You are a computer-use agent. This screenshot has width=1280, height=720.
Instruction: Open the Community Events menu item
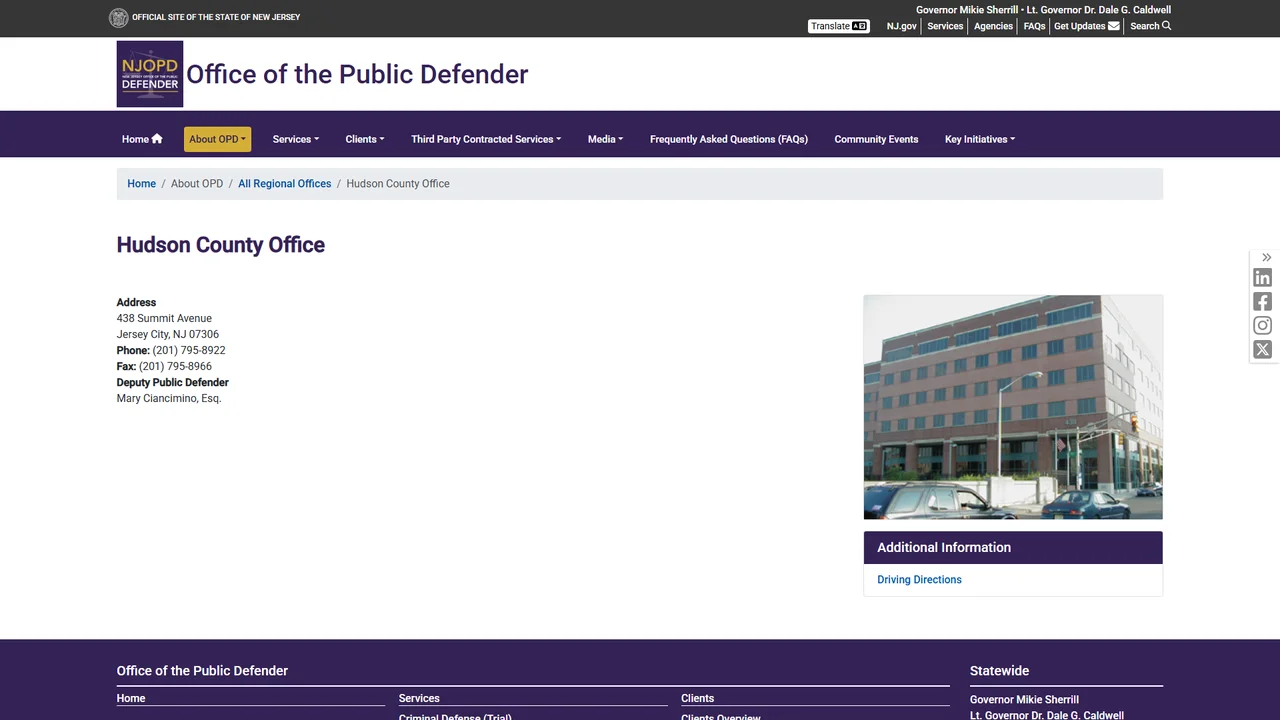[876, 139]
